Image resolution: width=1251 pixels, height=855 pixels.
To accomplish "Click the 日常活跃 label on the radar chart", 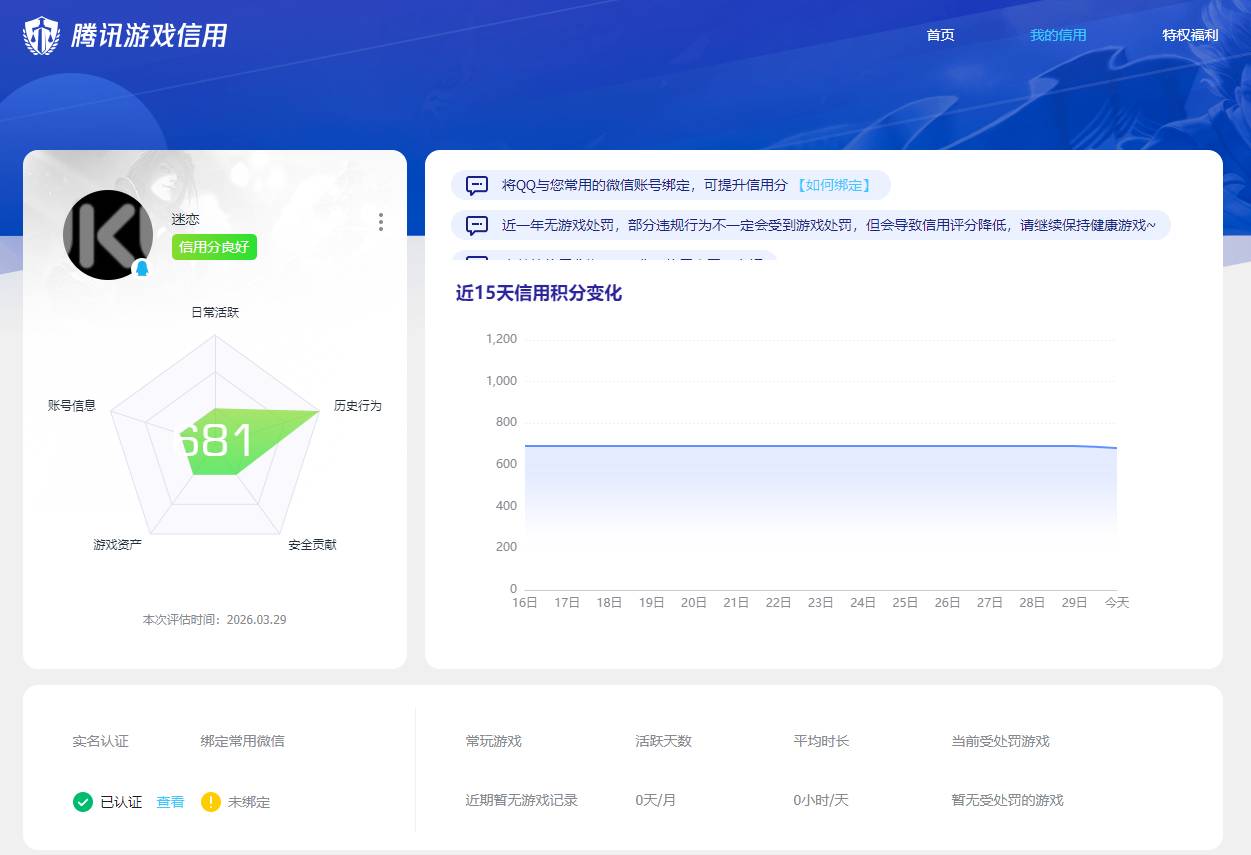I will click(214, 312).
